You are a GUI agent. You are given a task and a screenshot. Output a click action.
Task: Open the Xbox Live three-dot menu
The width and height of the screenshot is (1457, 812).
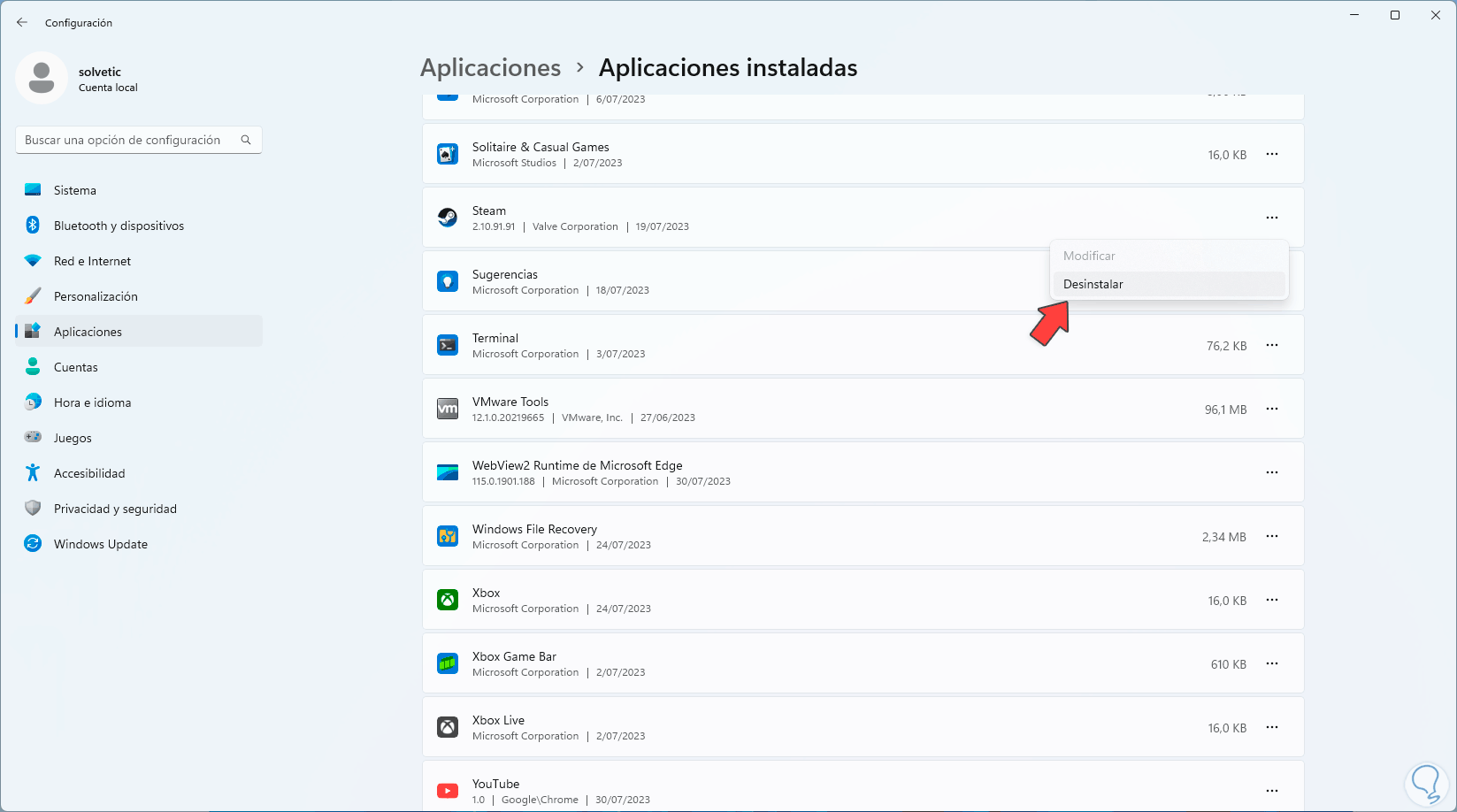(x=1272, y=727)
